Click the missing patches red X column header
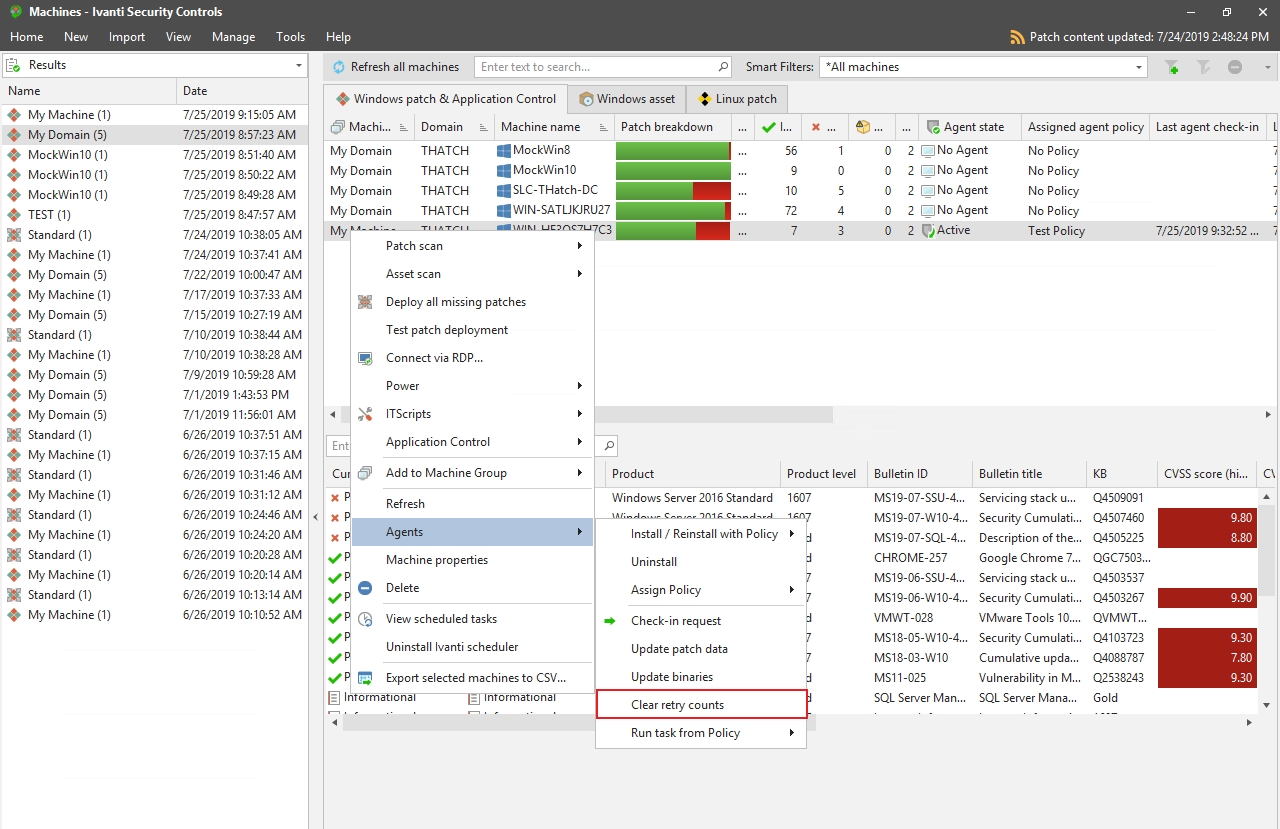The image size is (1280, 829). (x=825, y=127)
